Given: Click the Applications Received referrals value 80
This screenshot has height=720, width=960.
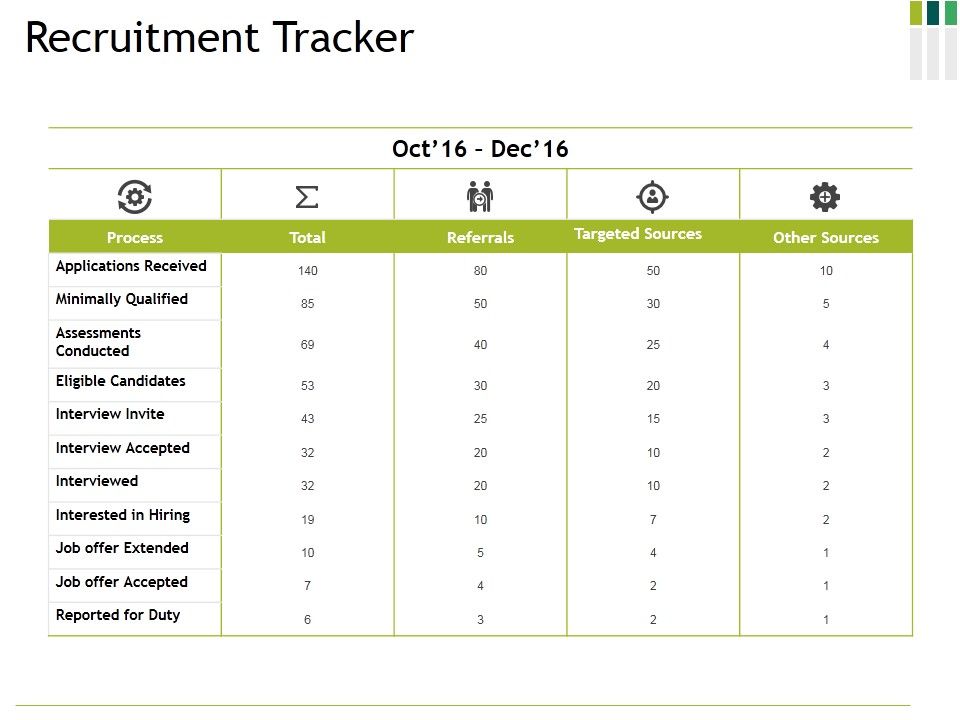Looking at the screenshot, I should tap(480, 271).
